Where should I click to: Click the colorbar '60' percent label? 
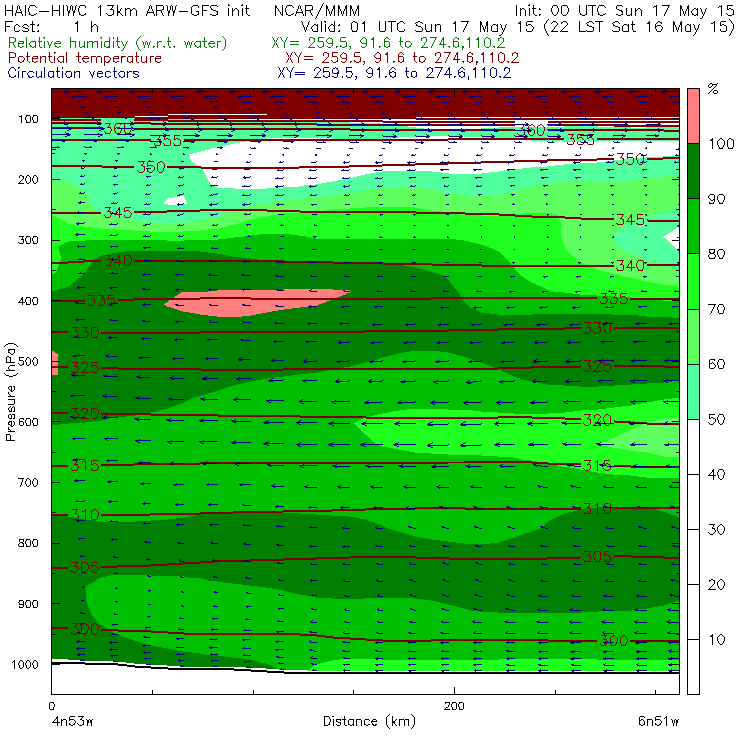716,364
